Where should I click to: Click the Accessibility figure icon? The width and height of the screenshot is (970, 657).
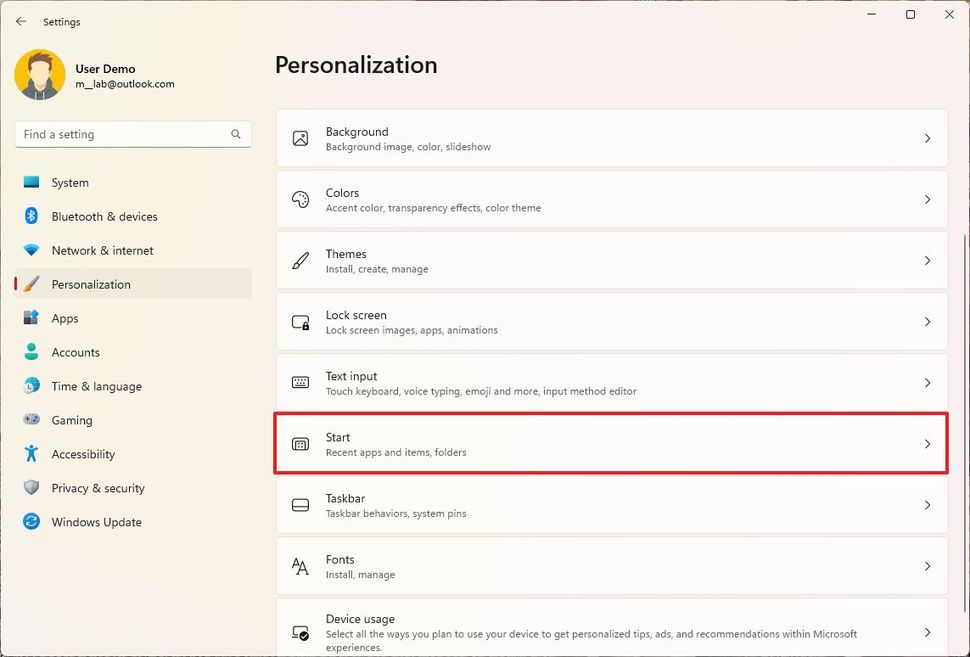tap(31, 454)
